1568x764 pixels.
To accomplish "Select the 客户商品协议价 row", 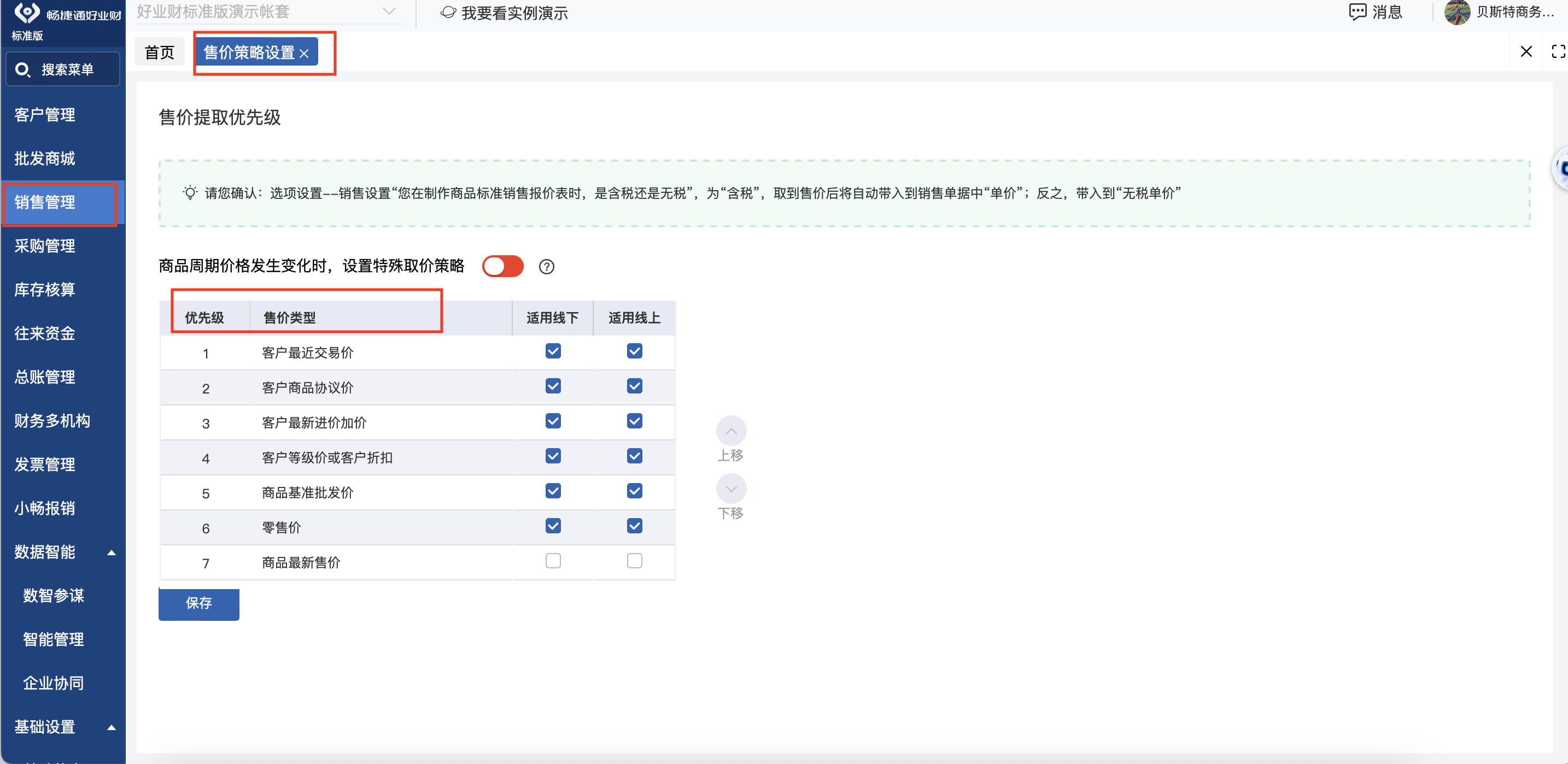I will tap(307, 387).
